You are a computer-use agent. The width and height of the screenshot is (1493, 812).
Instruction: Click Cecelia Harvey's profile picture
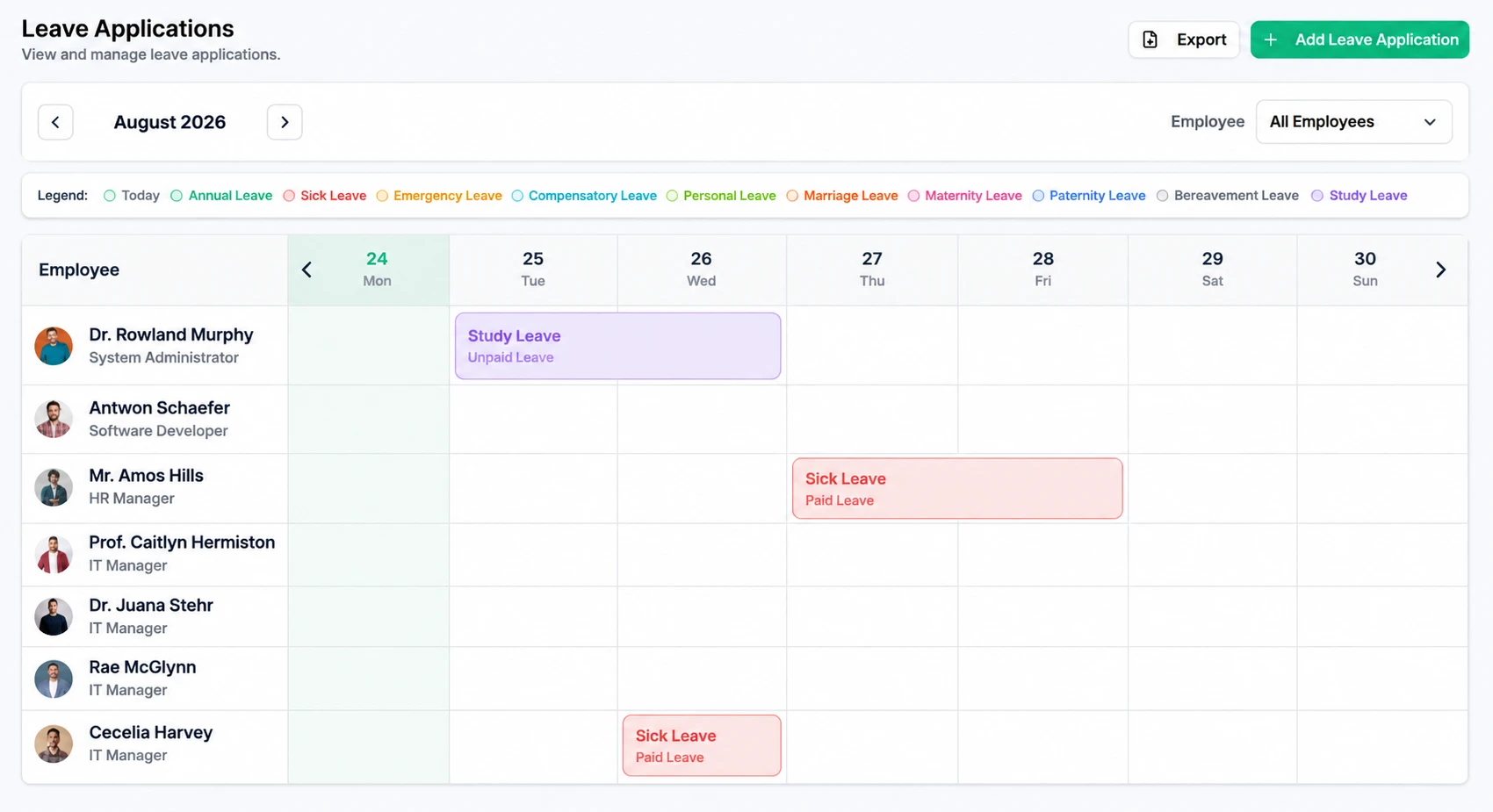[54, 744]
